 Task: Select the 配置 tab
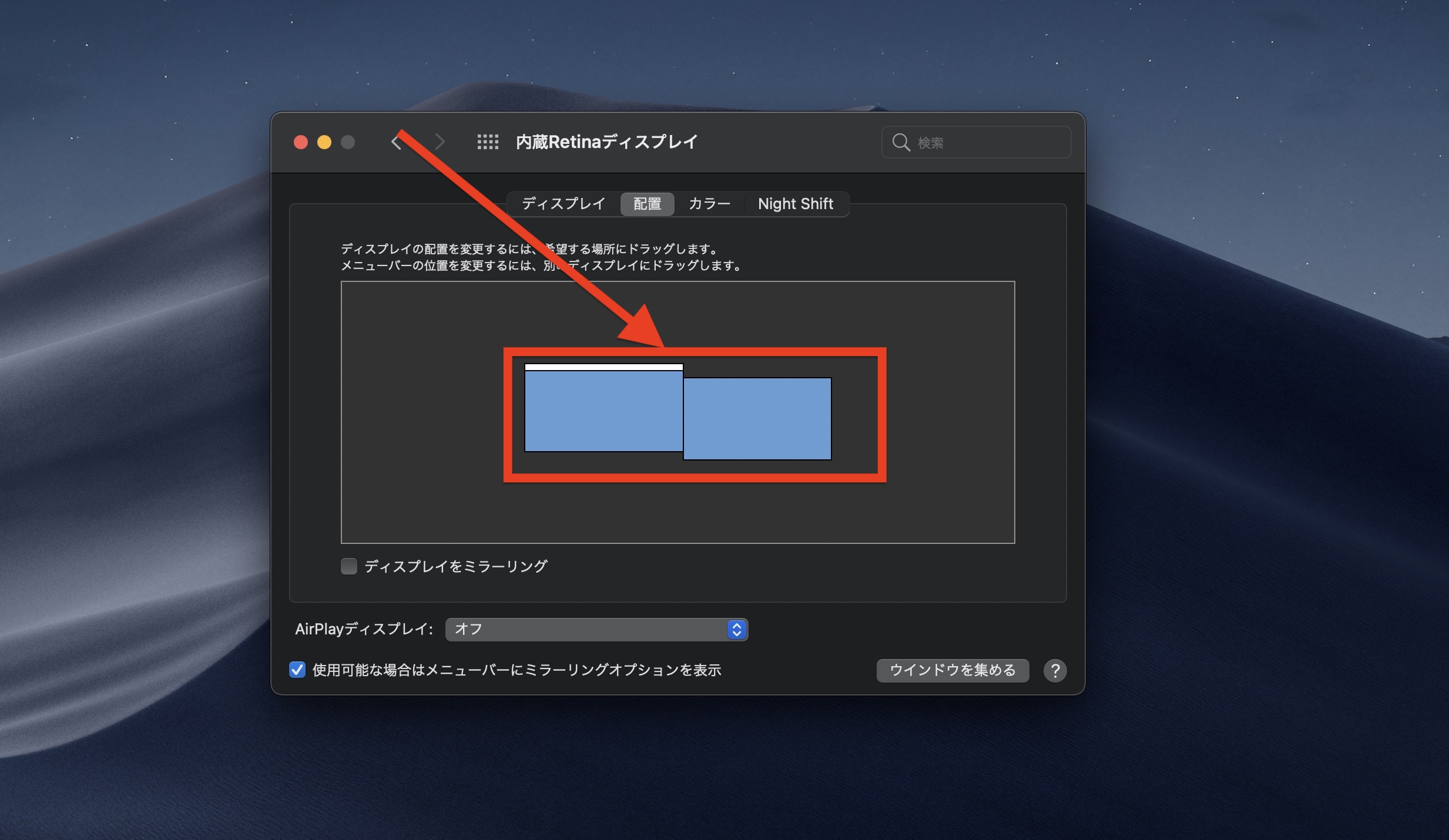pyautogui.click(x=647, y=204)
